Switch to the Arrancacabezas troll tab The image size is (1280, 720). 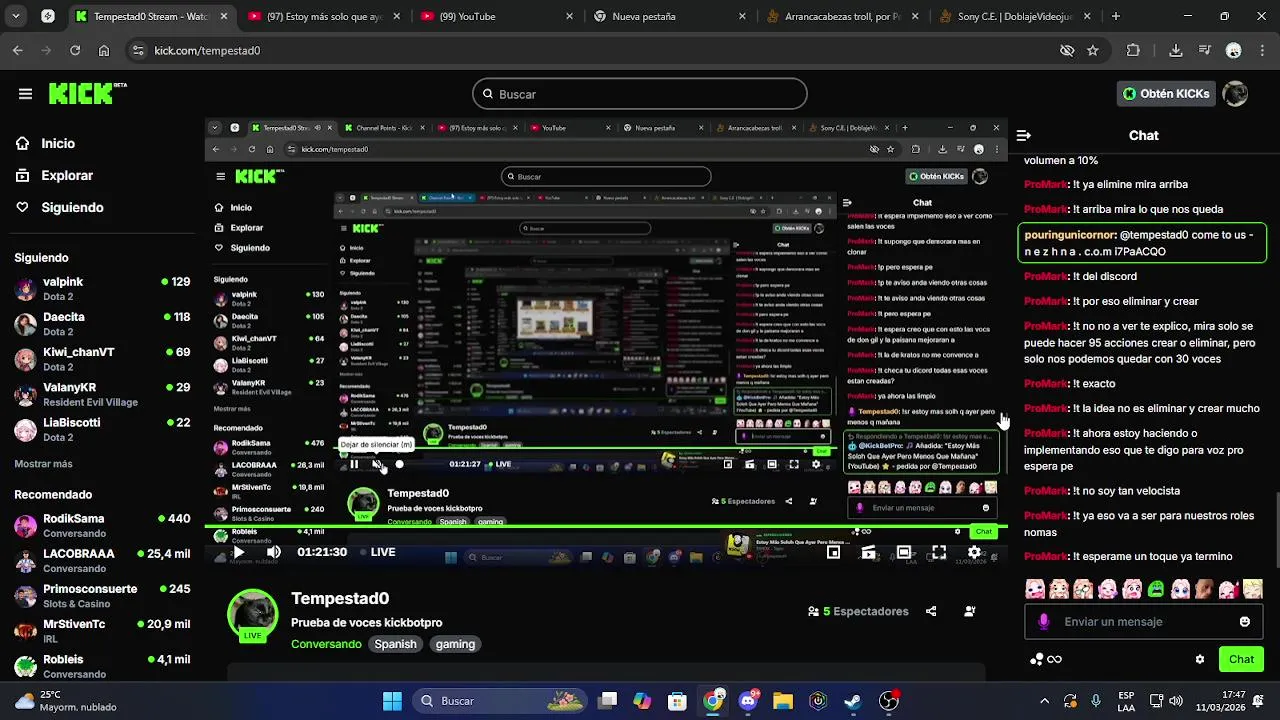click(843, 16)
